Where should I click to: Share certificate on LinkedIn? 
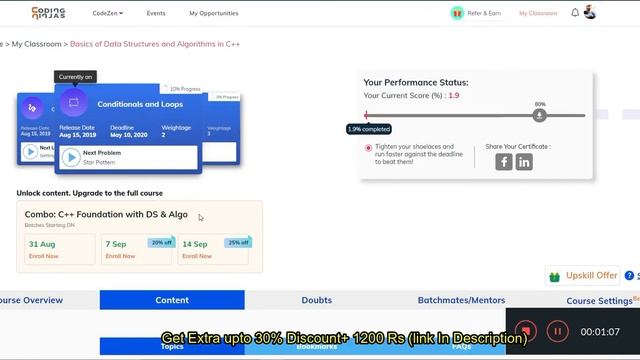click(524, 162)
